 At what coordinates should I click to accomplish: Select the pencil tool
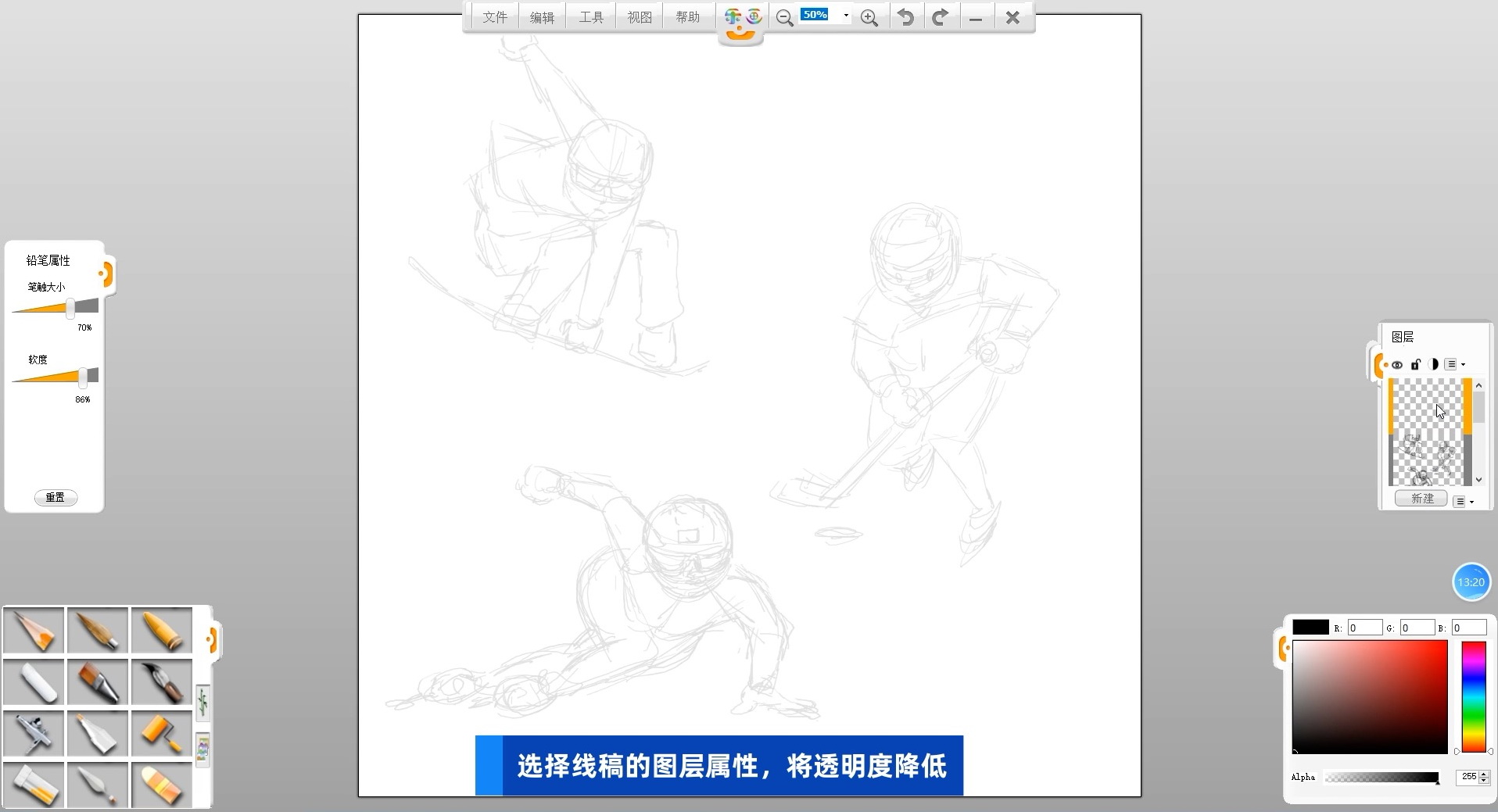point(34,630)
